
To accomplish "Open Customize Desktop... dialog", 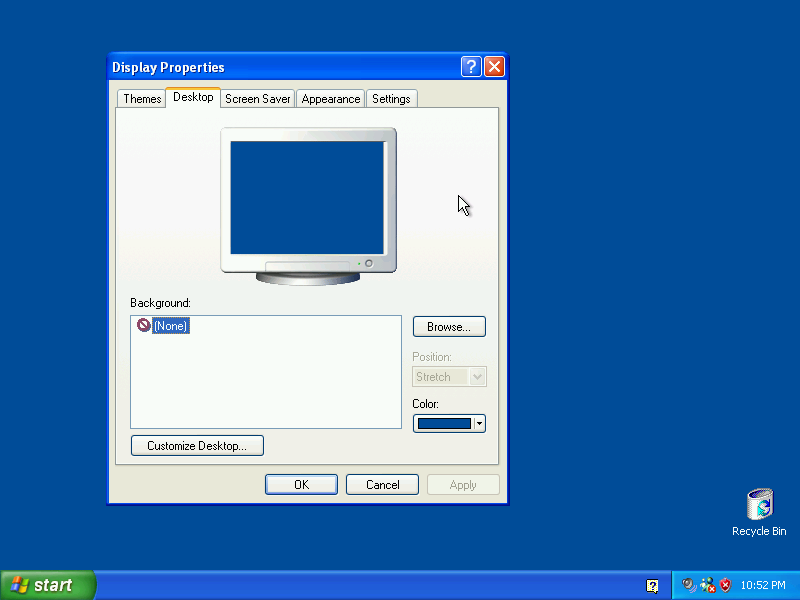I will pos(197,445).
